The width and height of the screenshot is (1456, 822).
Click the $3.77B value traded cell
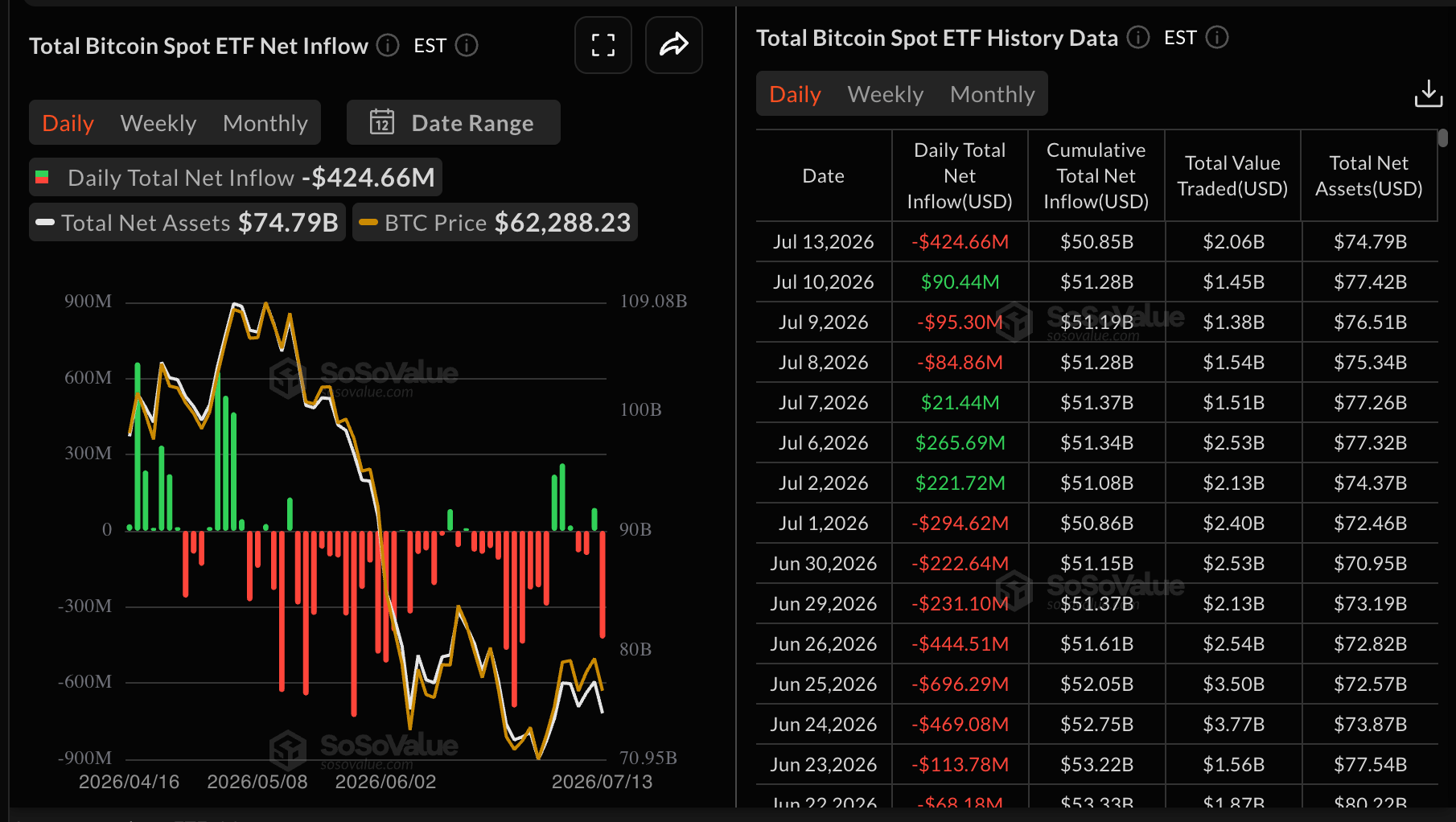click(x=1233, y=724)
